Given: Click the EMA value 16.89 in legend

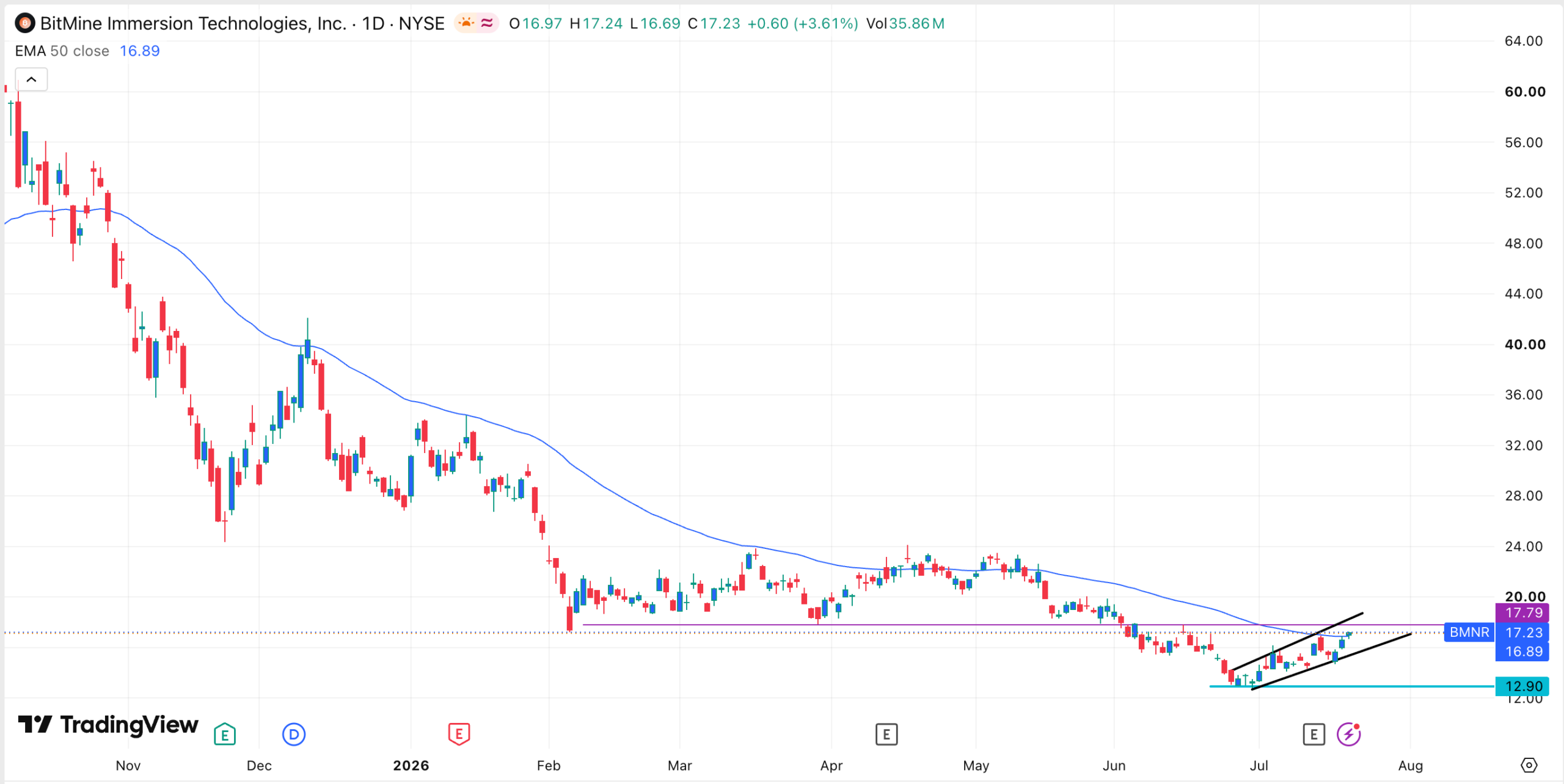Looking at the screenshot, I should click(140, 51).
